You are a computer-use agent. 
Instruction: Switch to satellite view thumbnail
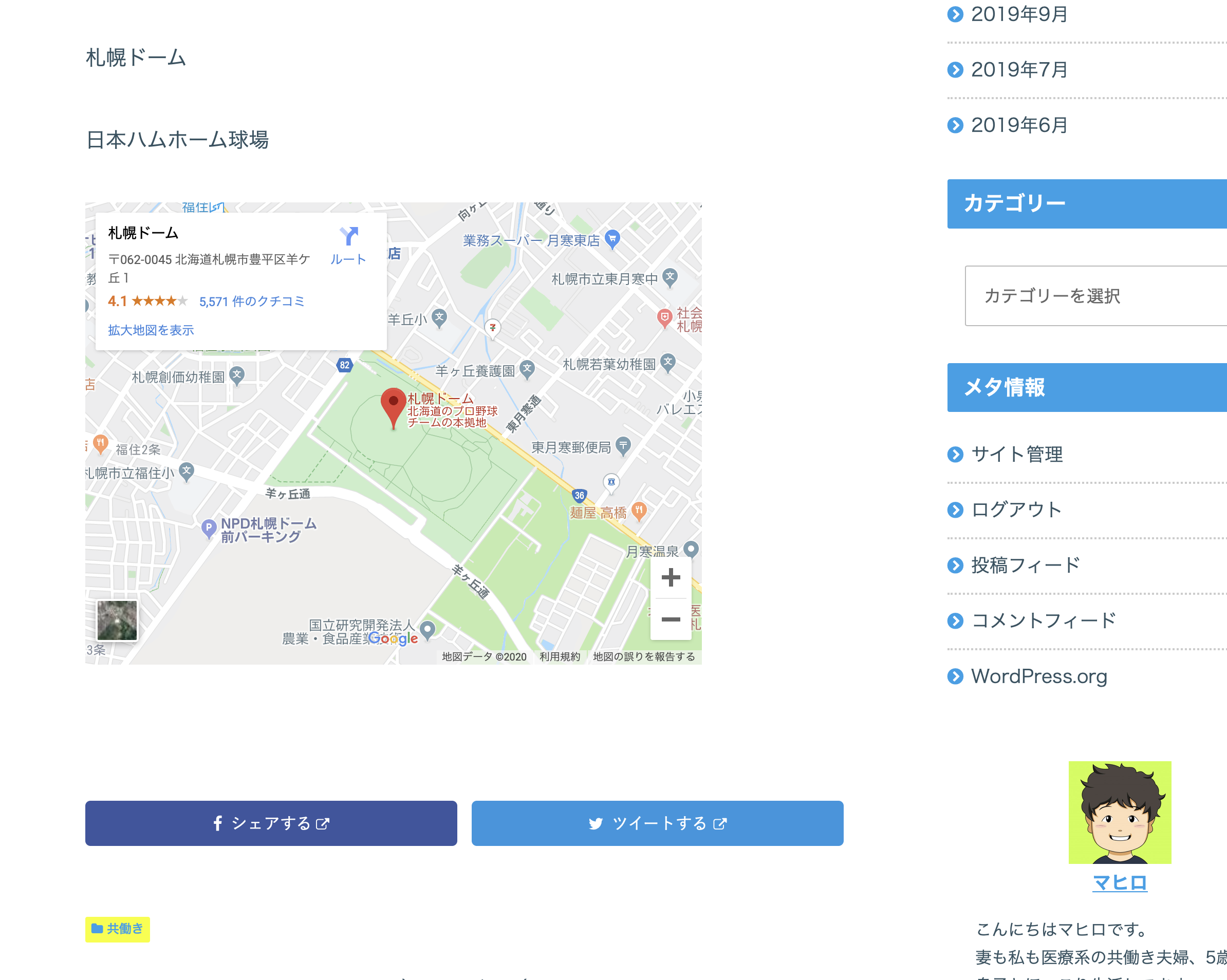pyautogui.click(x=117, y=620)
